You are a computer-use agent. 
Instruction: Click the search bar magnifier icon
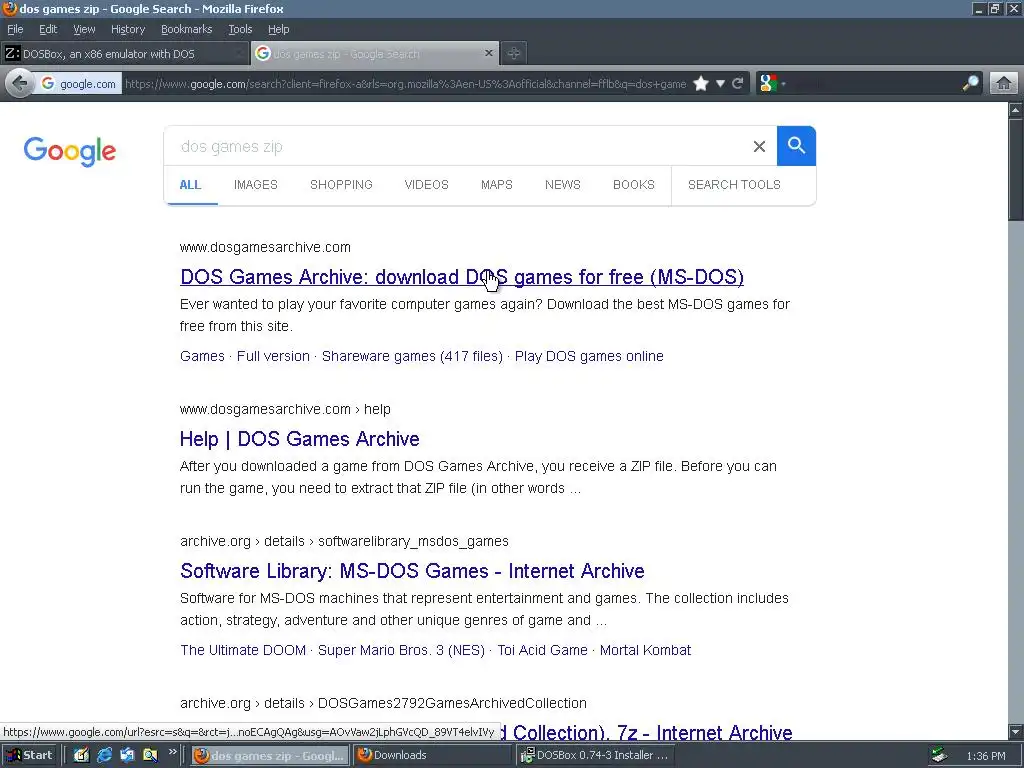pos(970,83)
